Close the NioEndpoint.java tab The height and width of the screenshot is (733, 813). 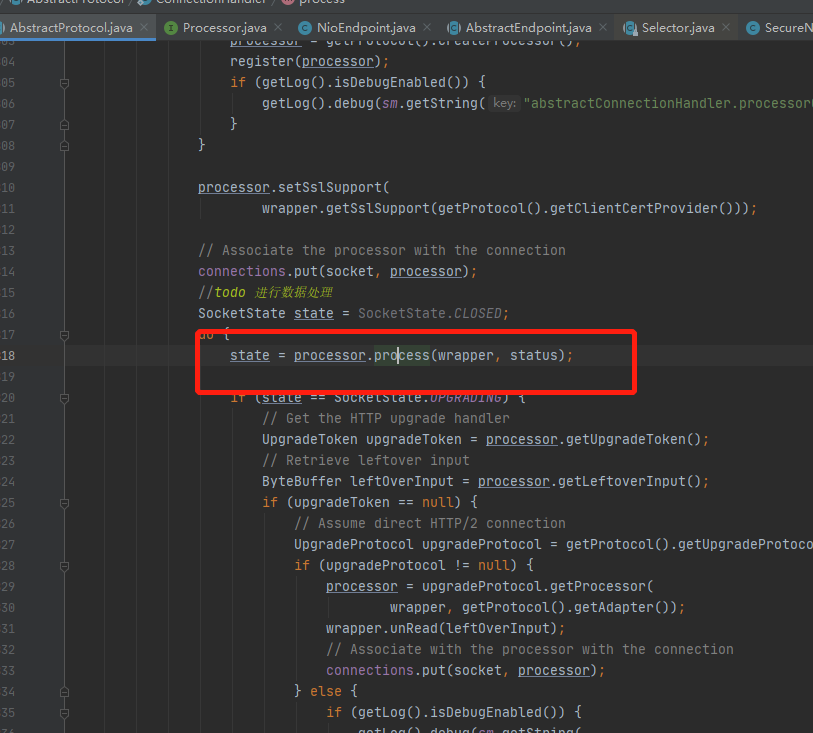click(x=427, y=27)
